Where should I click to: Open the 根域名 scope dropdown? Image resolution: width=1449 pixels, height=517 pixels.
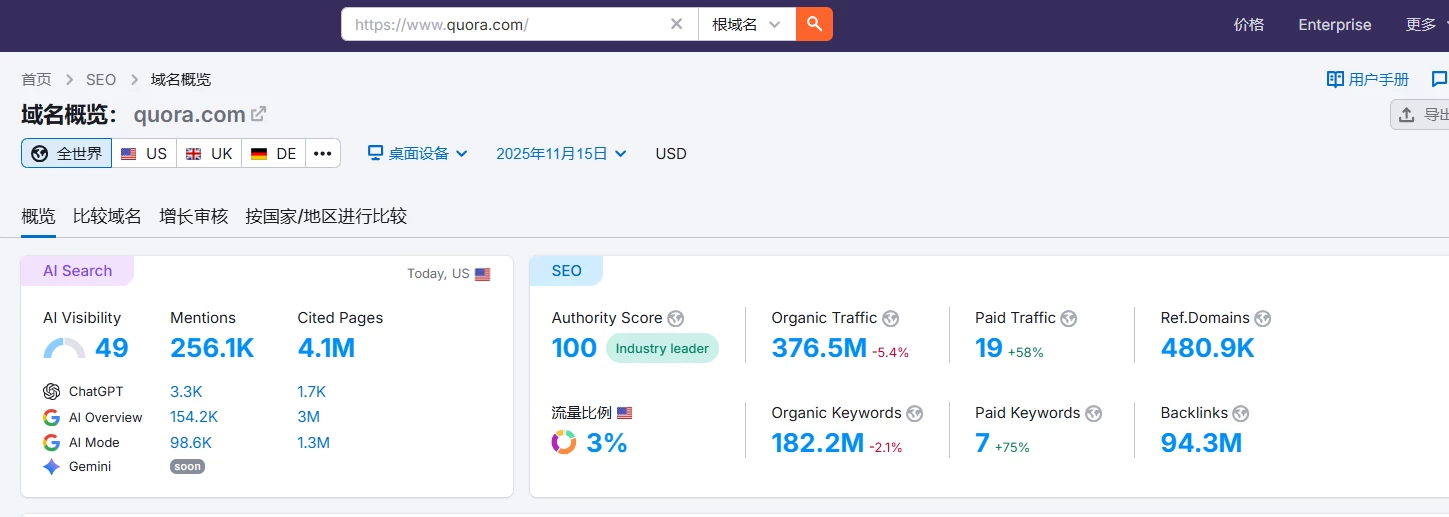click(747, 24)
